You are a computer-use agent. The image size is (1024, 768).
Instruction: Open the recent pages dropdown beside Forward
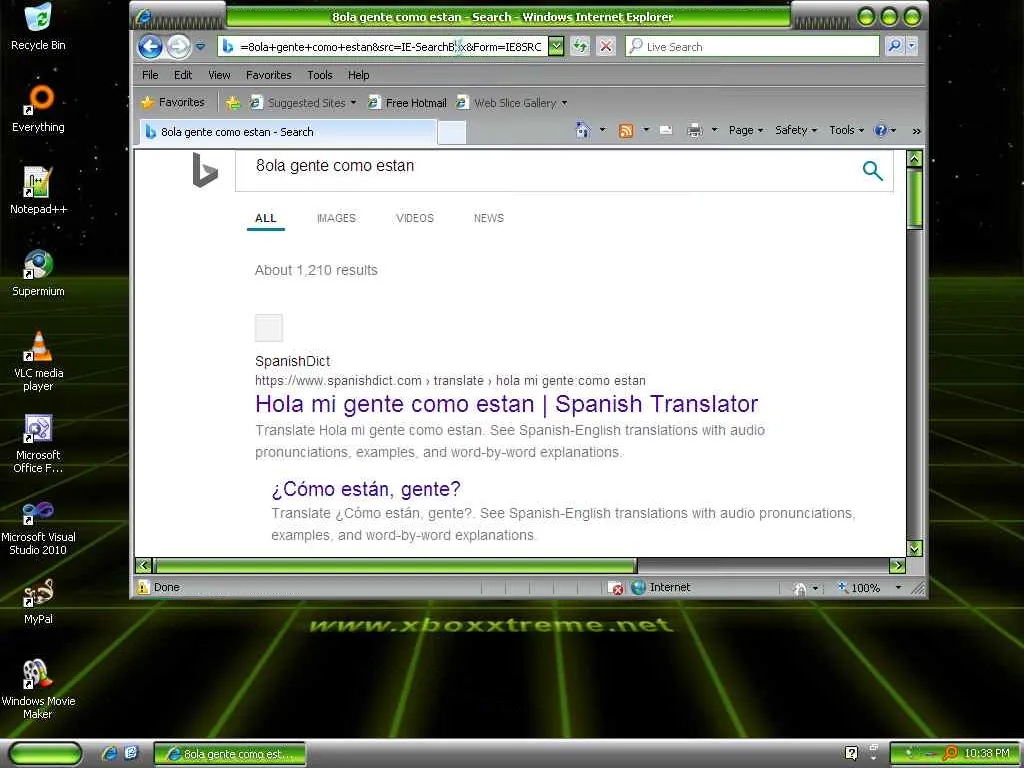pyautogui.click(x=200, y=47)
